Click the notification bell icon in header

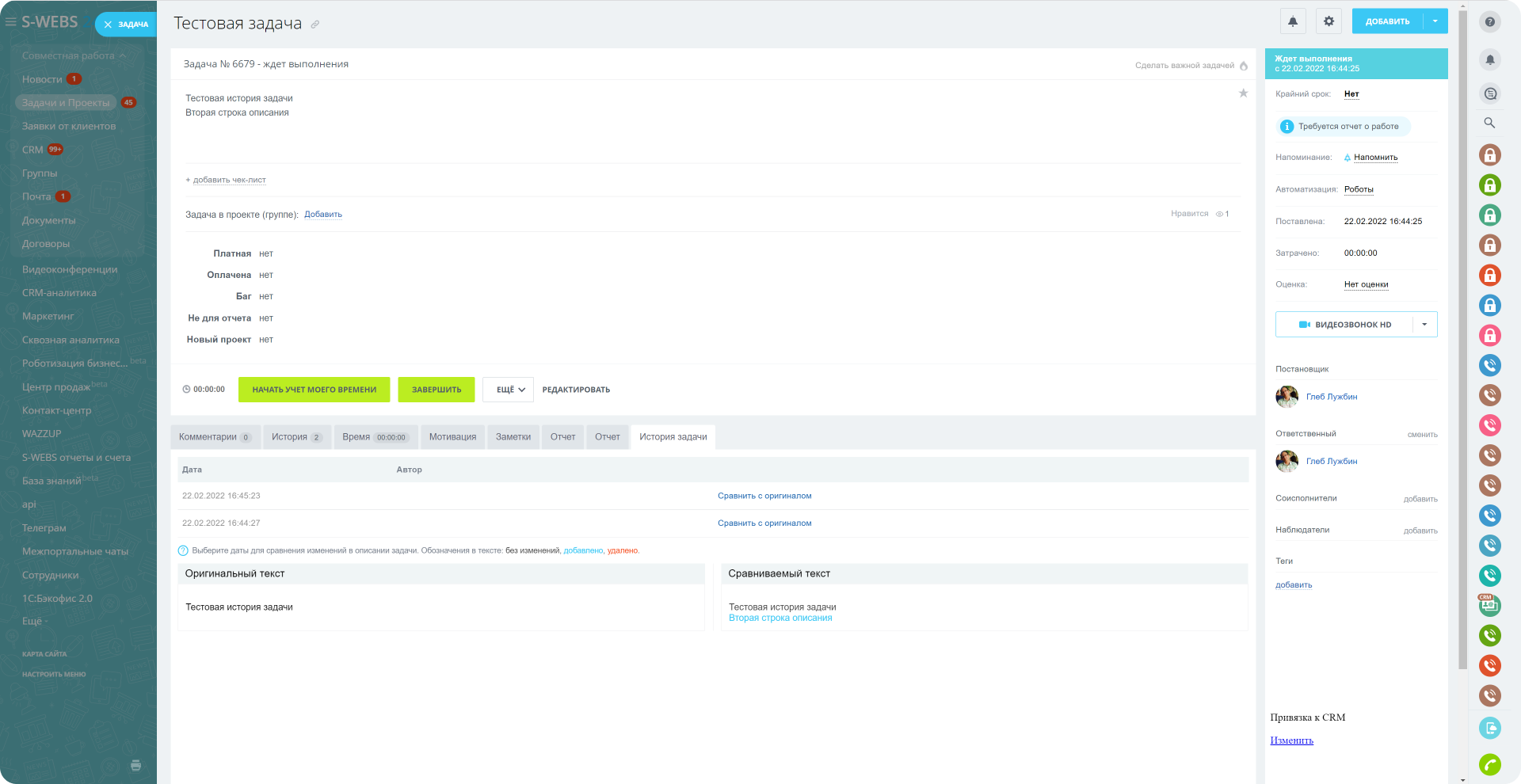1293,21
